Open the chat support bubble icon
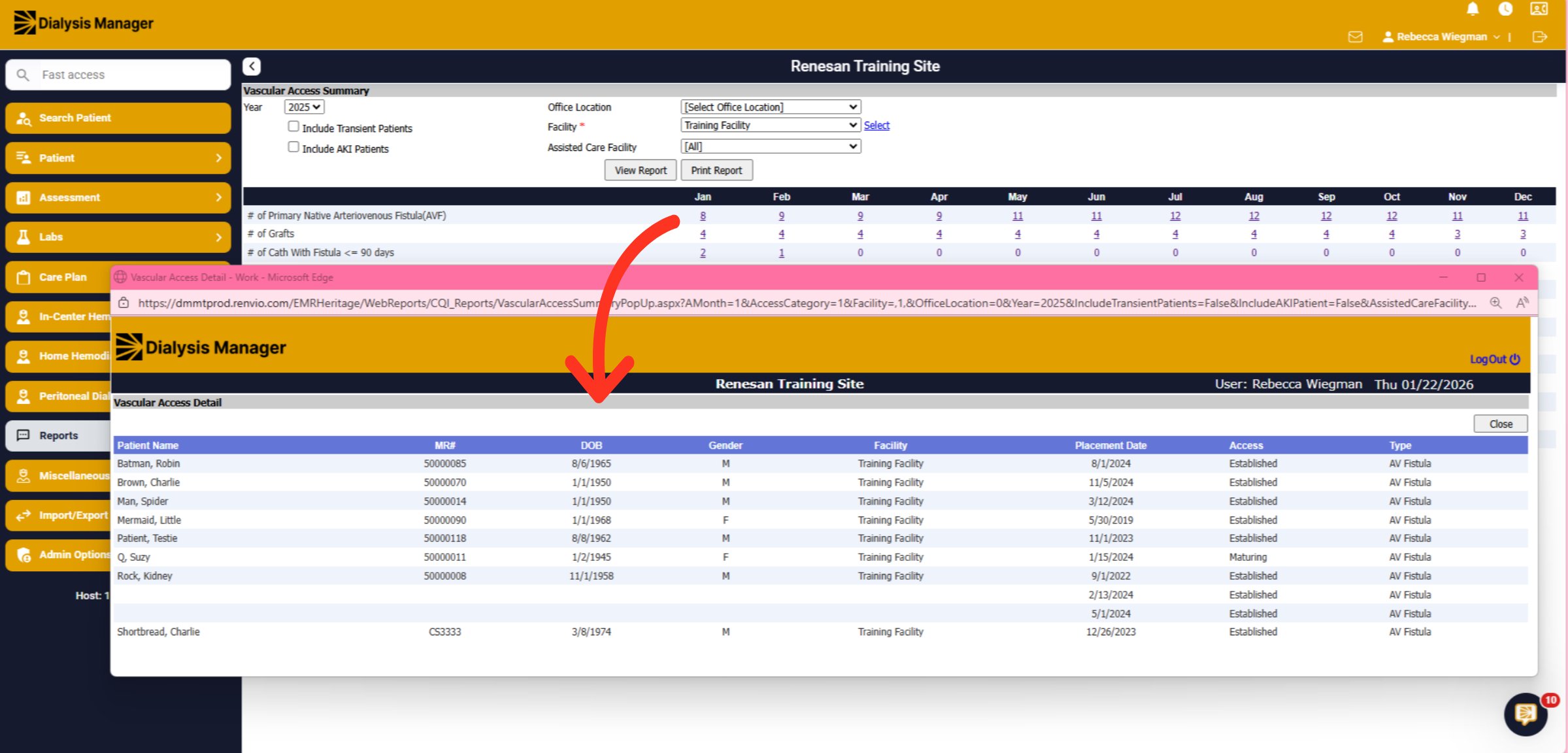The image size is (1568, 753). coord(1526,714)
